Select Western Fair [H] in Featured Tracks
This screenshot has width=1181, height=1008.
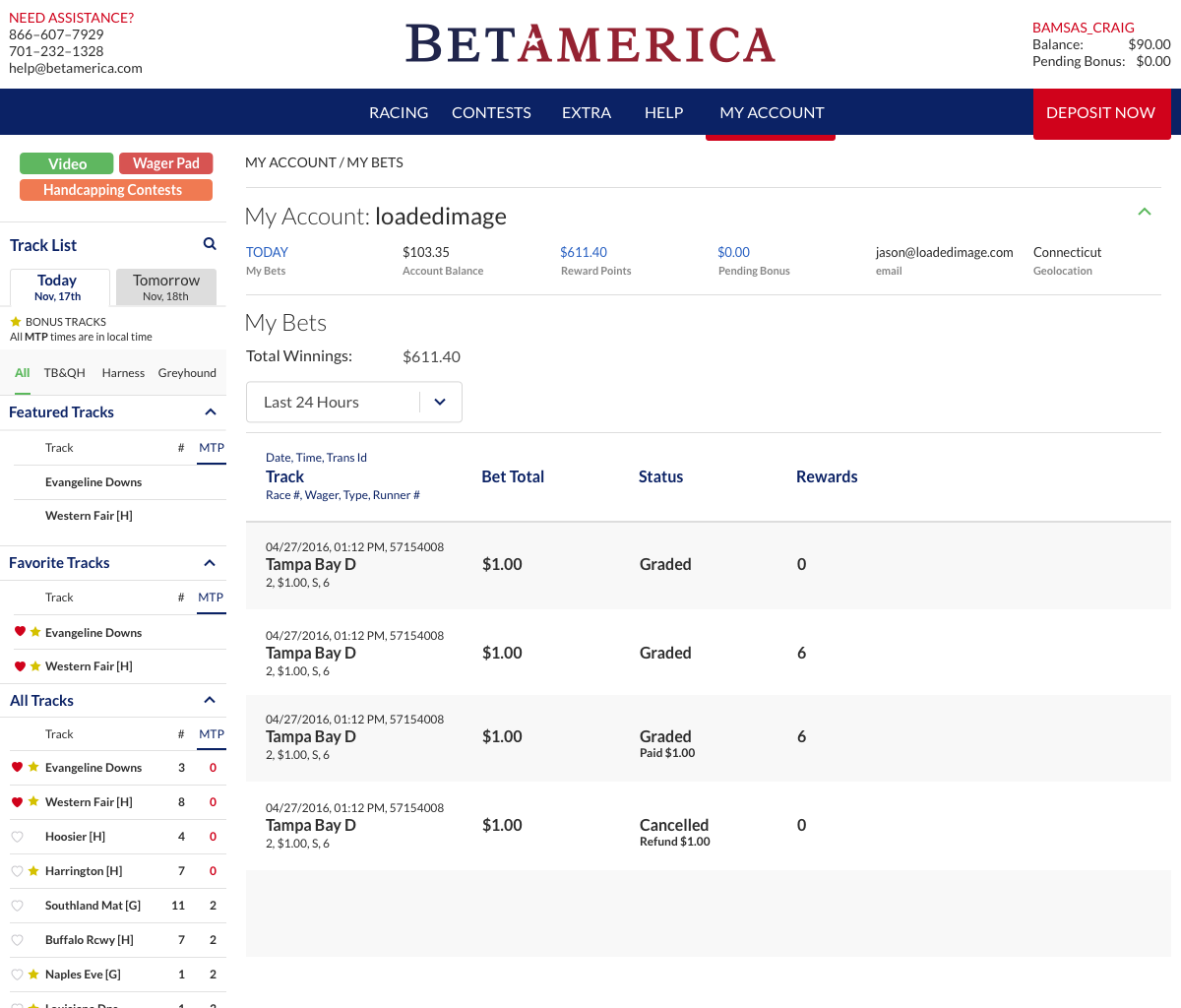(89, 516)
